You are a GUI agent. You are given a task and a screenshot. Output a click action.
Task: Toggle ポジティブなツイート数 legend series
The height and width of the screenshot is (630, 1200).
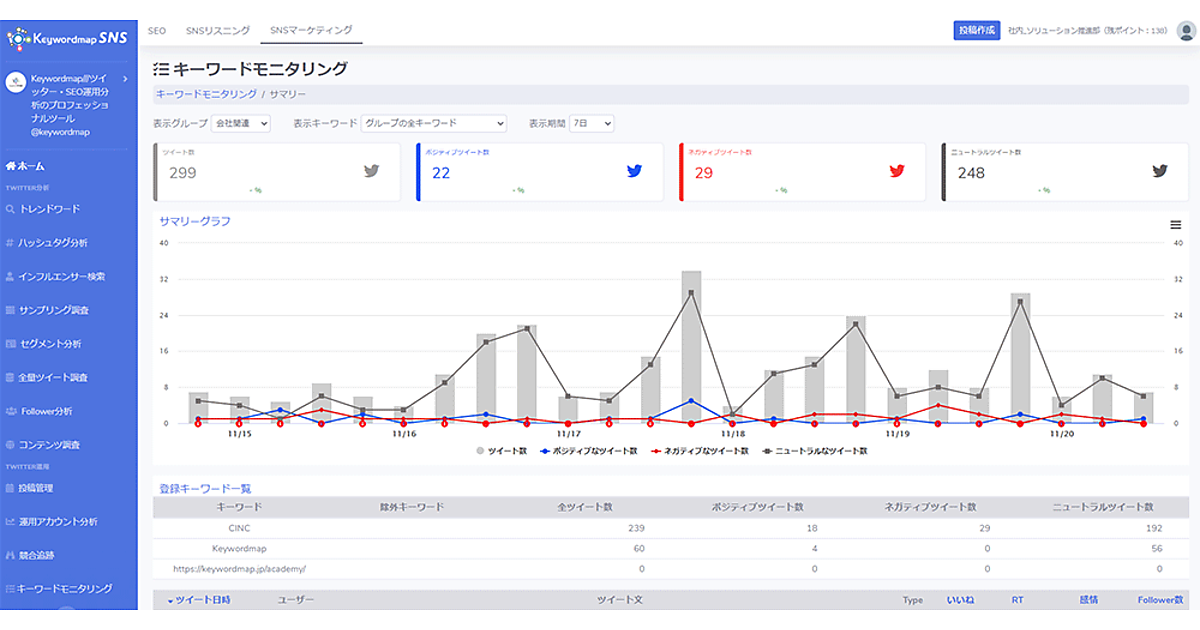coord(588,451)
